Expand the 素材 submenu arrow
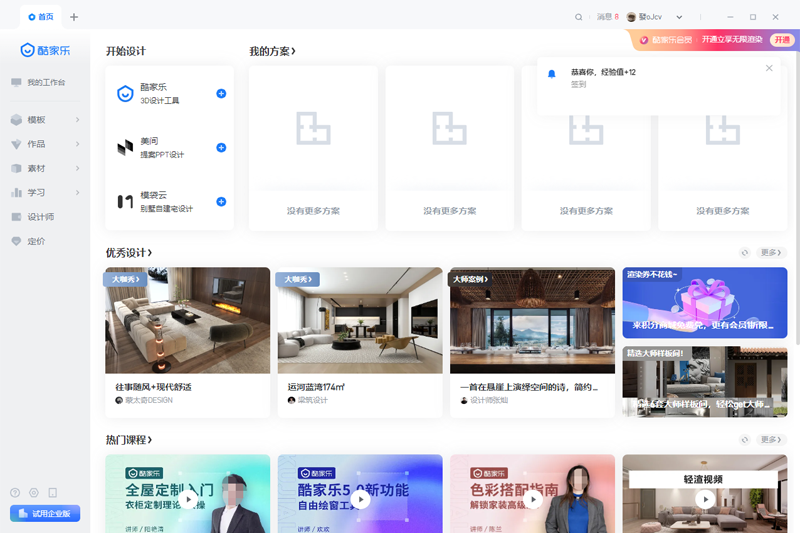This screenshot has width=800, height=533. tap(77, 168)
